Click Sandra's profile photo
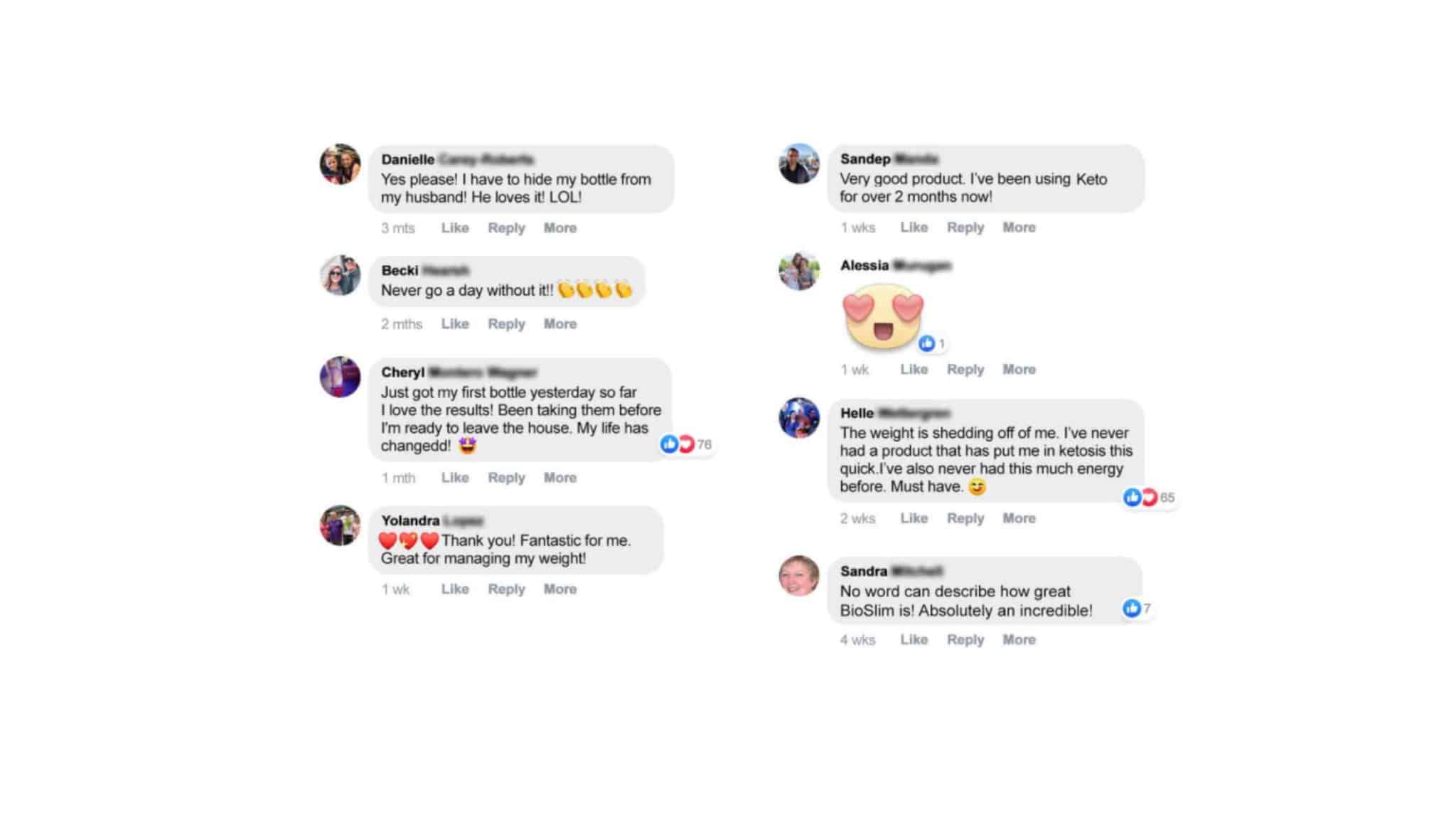1456x819 pixels. (x=799, y=575)
